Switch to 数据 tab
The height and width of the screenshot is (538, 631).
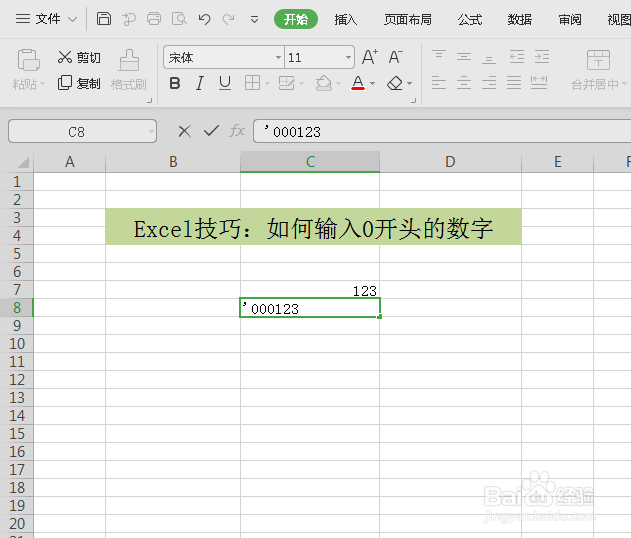520,19
